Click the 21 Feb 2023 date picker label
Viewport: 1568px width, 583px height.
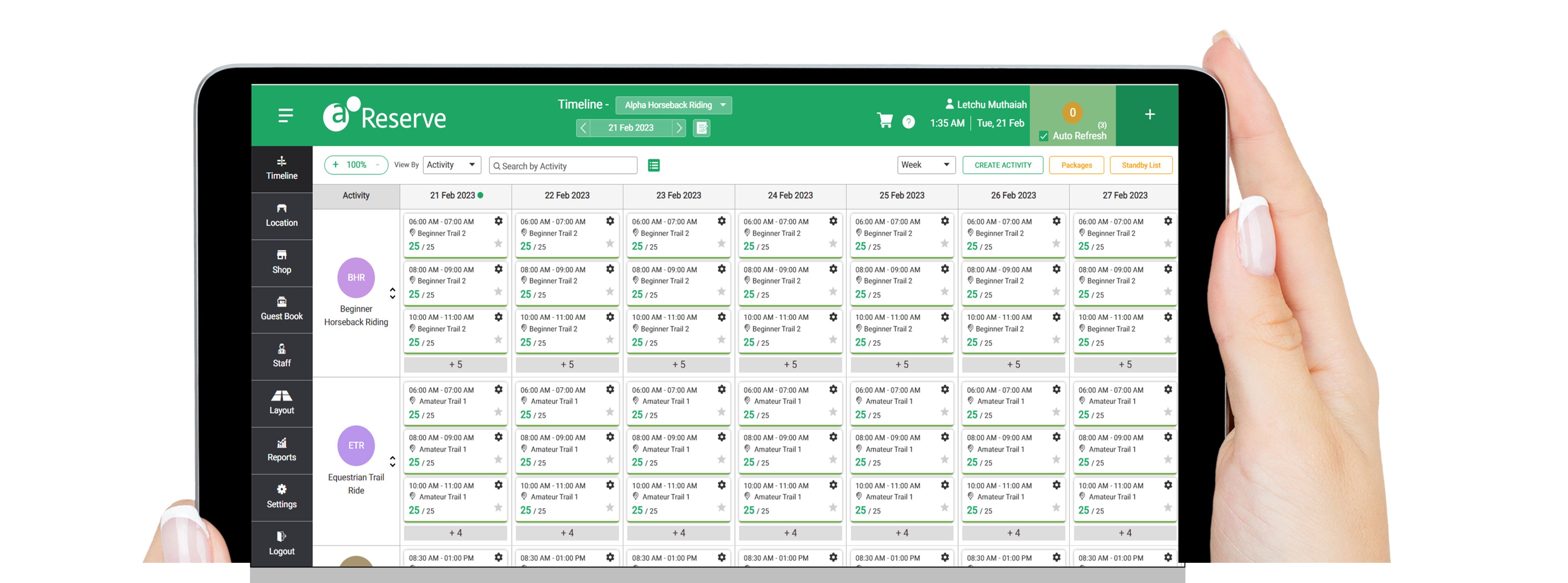pyautogui.click(x=630, y=128)
